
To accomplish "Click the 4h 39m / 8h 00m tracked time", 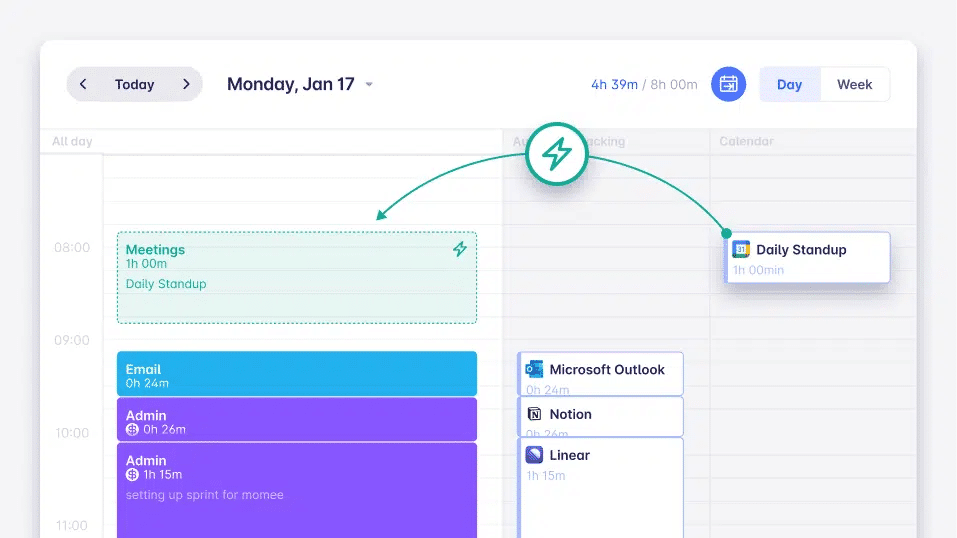I will 644,85.
